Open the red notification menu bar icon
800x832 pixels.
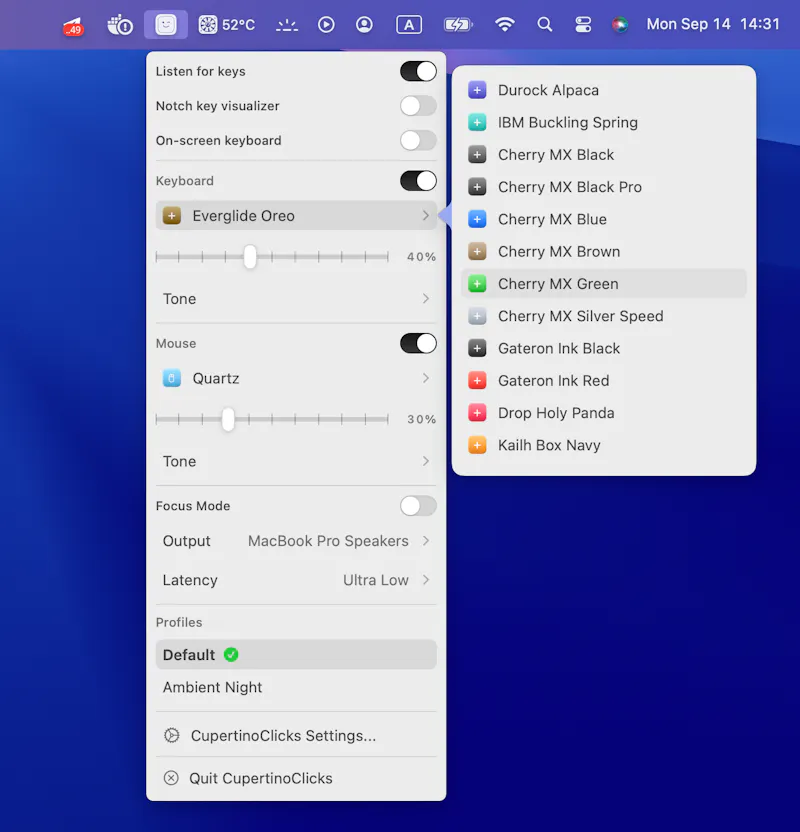click(x=73, y=26)
